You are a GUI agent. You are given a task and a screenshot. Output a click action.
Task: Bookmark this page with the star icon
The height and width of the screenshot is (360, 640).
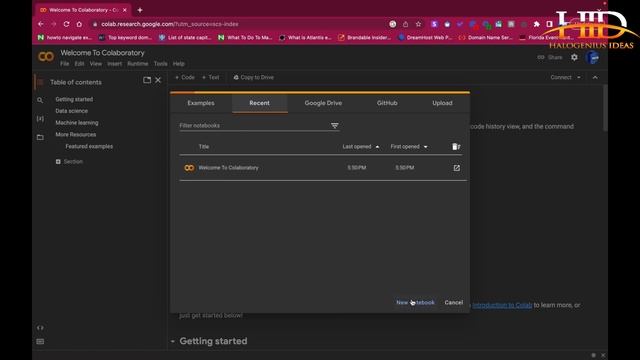(418, 24)
